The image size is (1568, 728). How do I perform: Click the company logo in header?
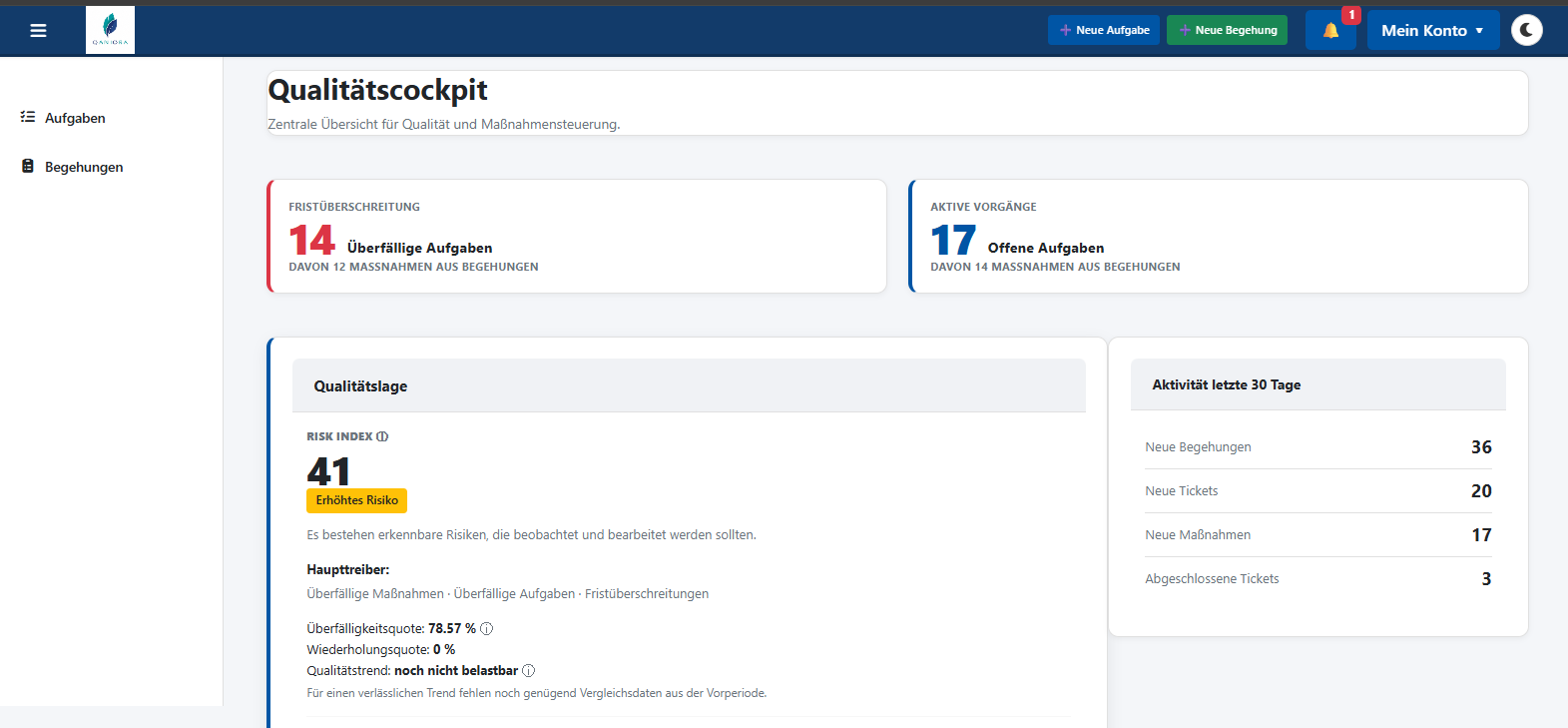[x=110, y=30]
